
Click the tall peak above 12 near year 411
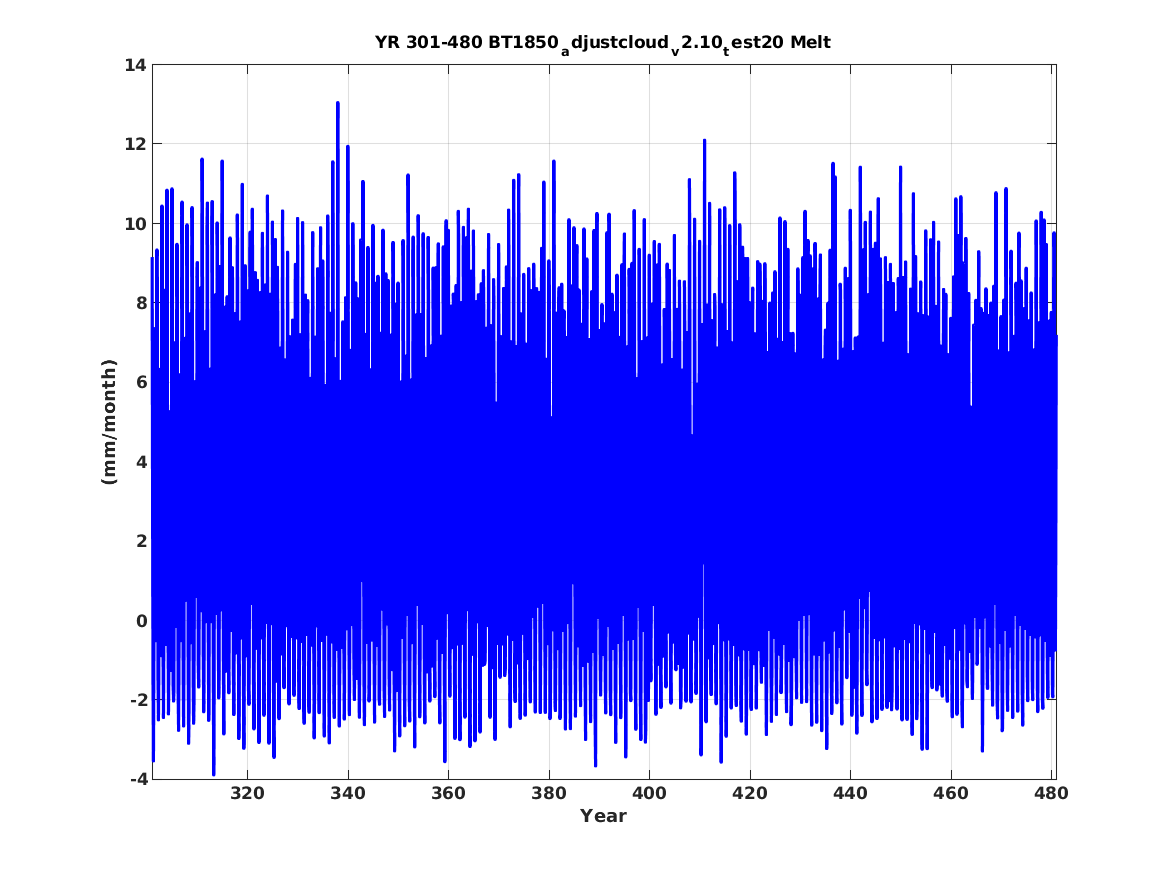tap(704, 141)
